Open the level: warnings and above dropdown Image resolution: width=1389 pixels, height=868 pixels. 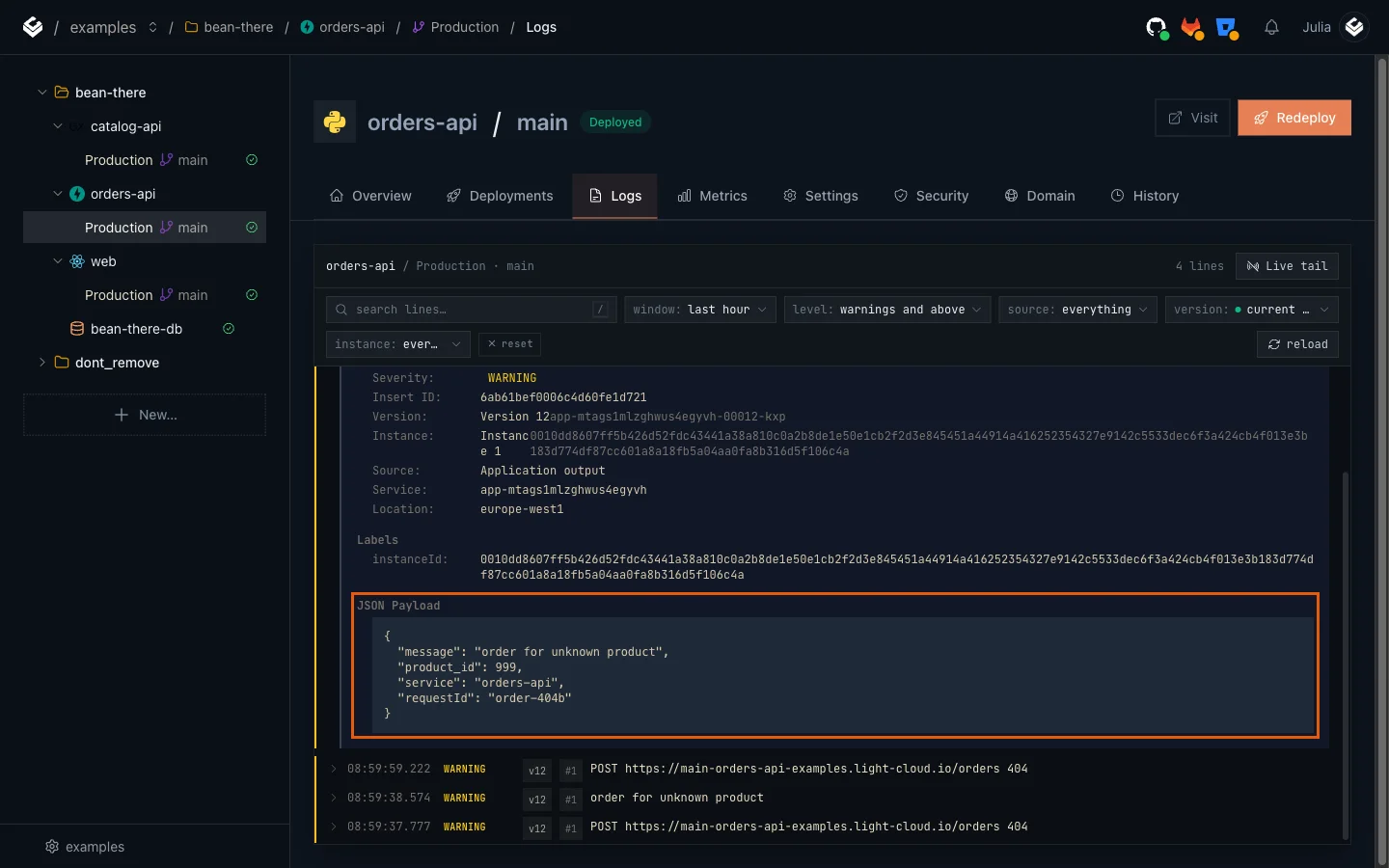pos(887,310)
